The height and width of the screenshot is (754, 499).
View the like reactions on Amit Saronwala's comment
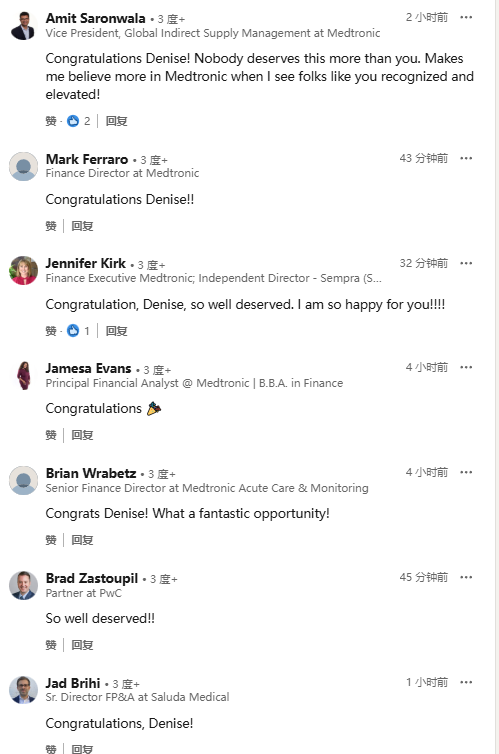(x=78, y=121)
